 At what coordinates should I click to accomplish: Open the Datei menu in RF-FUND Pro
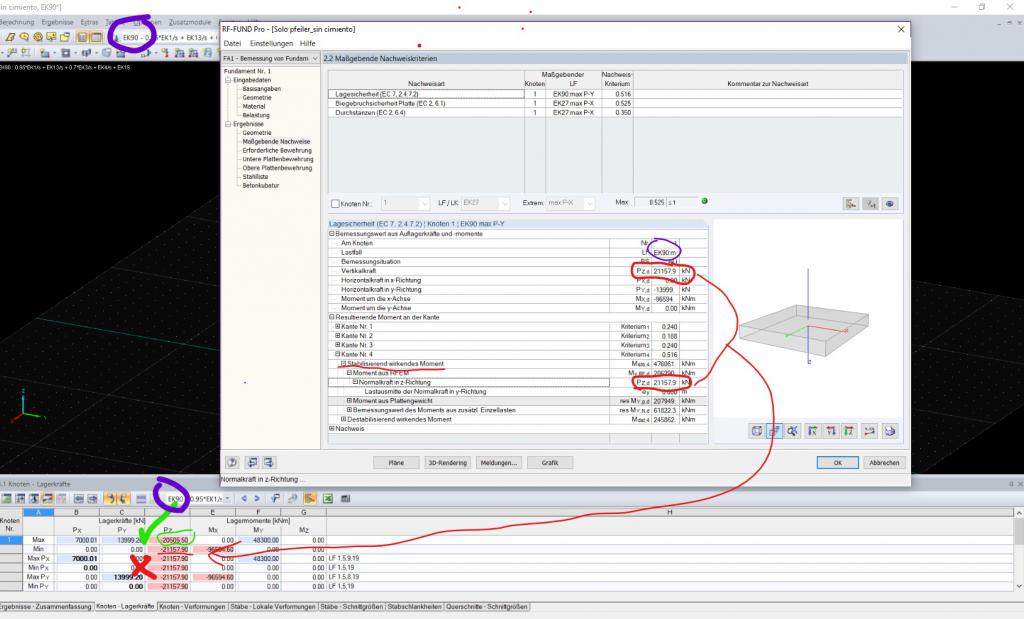(232, 43)
